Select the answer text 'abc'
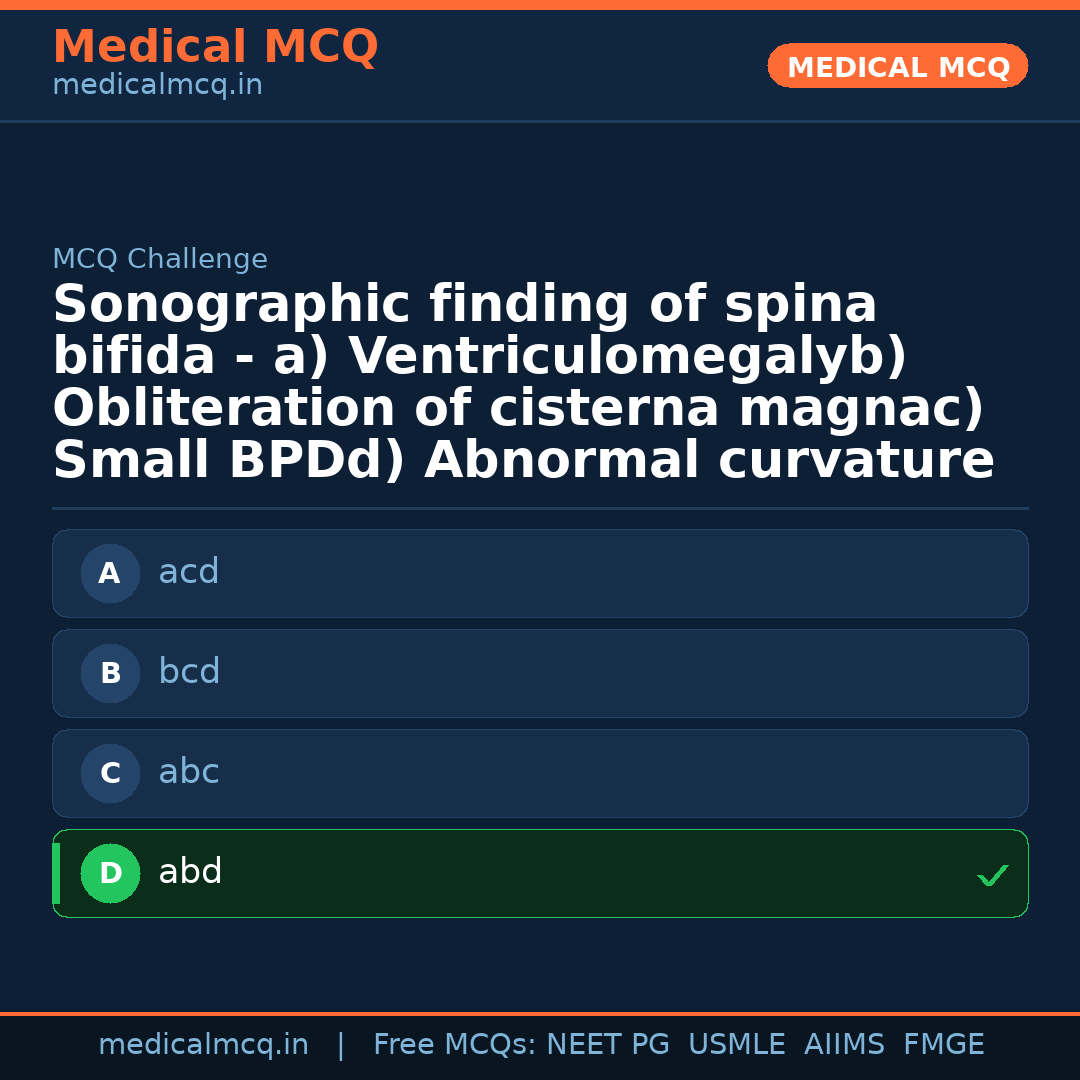 click(188, 772)
